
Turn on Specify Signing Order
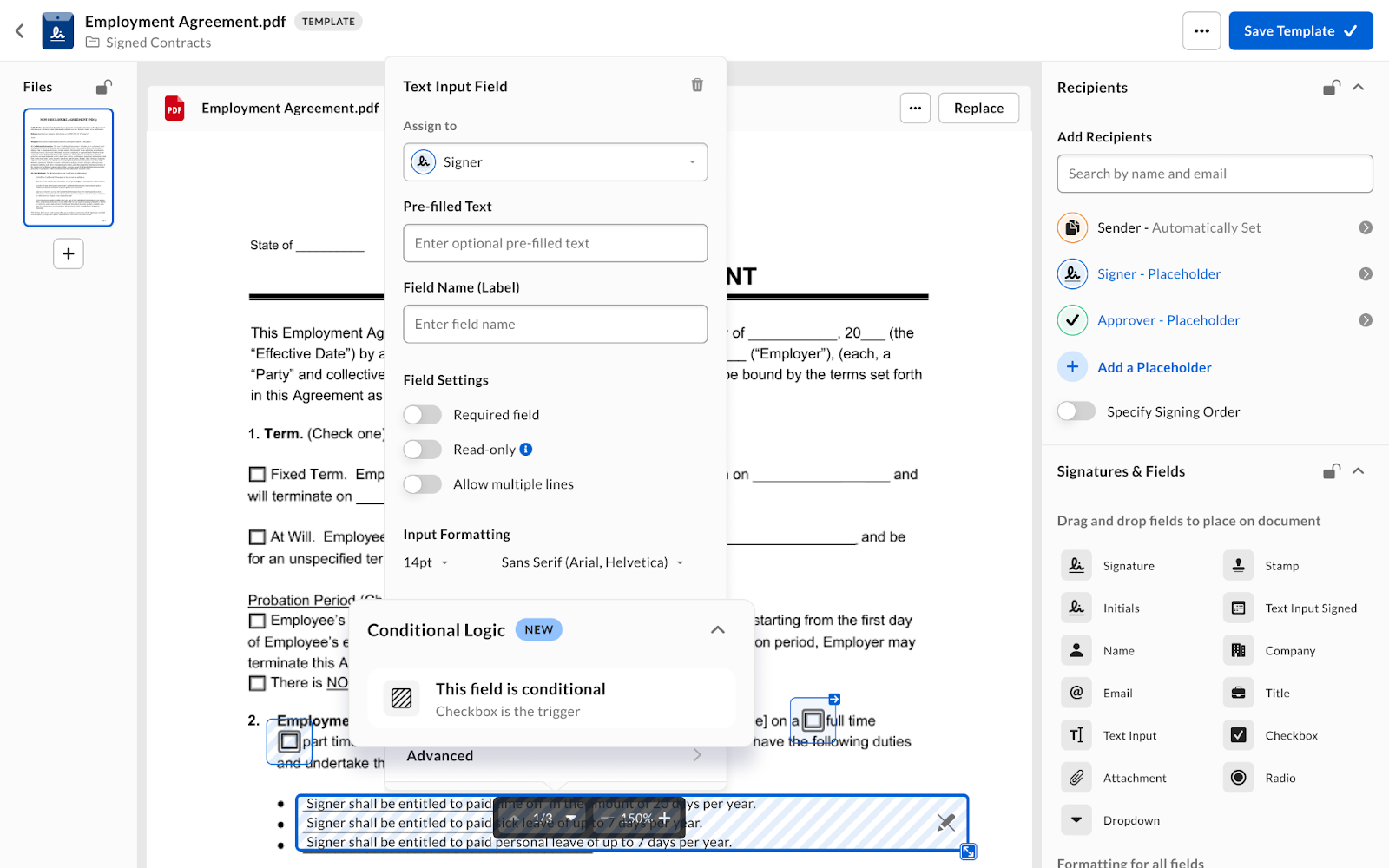click(x=1076, y=411)
